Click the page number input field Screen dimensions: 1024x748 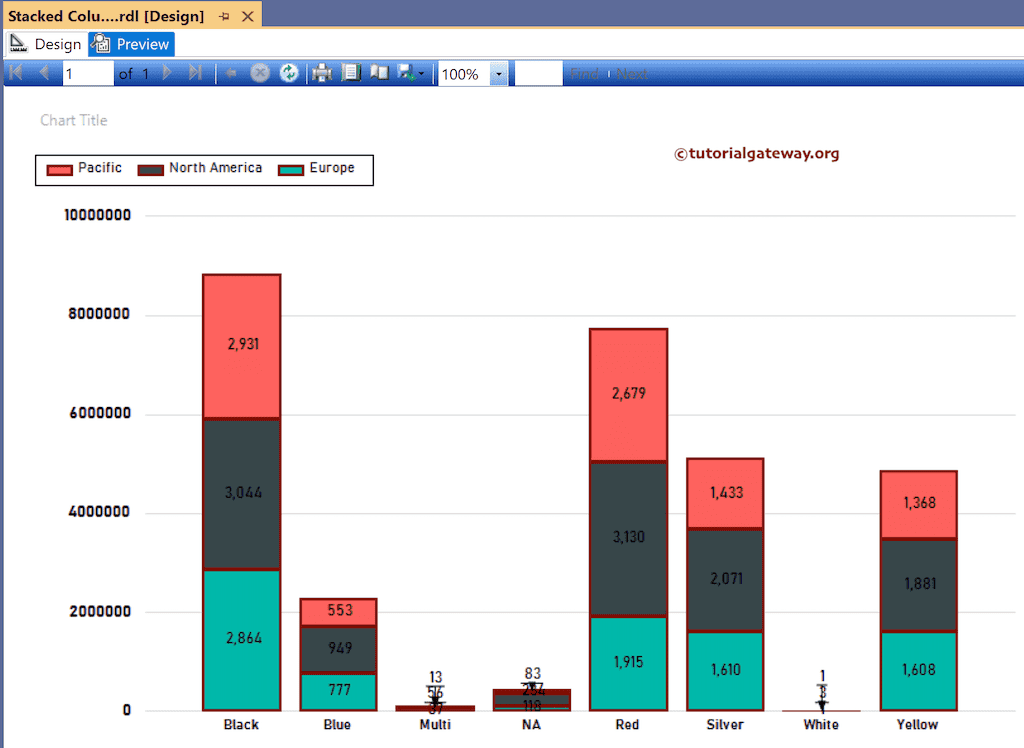(x=87, y=73)
